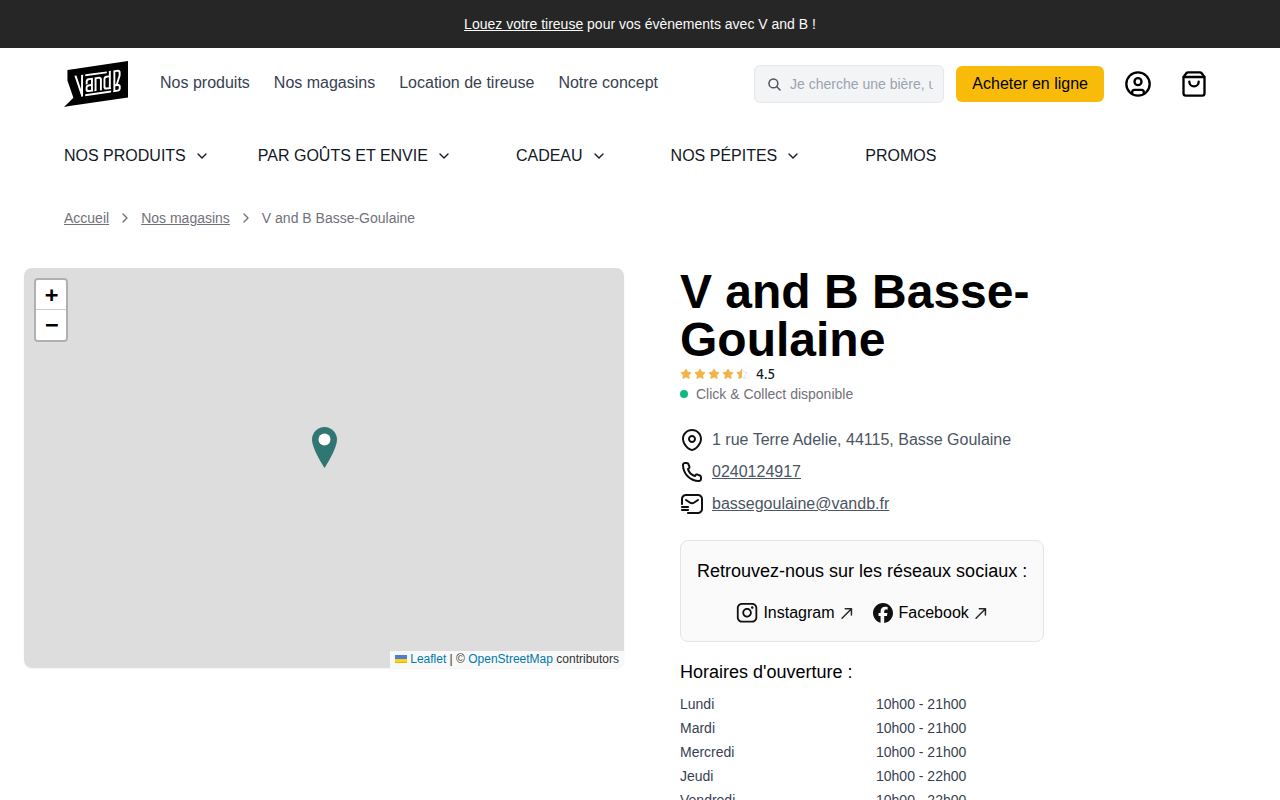Open the Facebook link
This screenshot has width=1280, height=800.
point(930,613)
